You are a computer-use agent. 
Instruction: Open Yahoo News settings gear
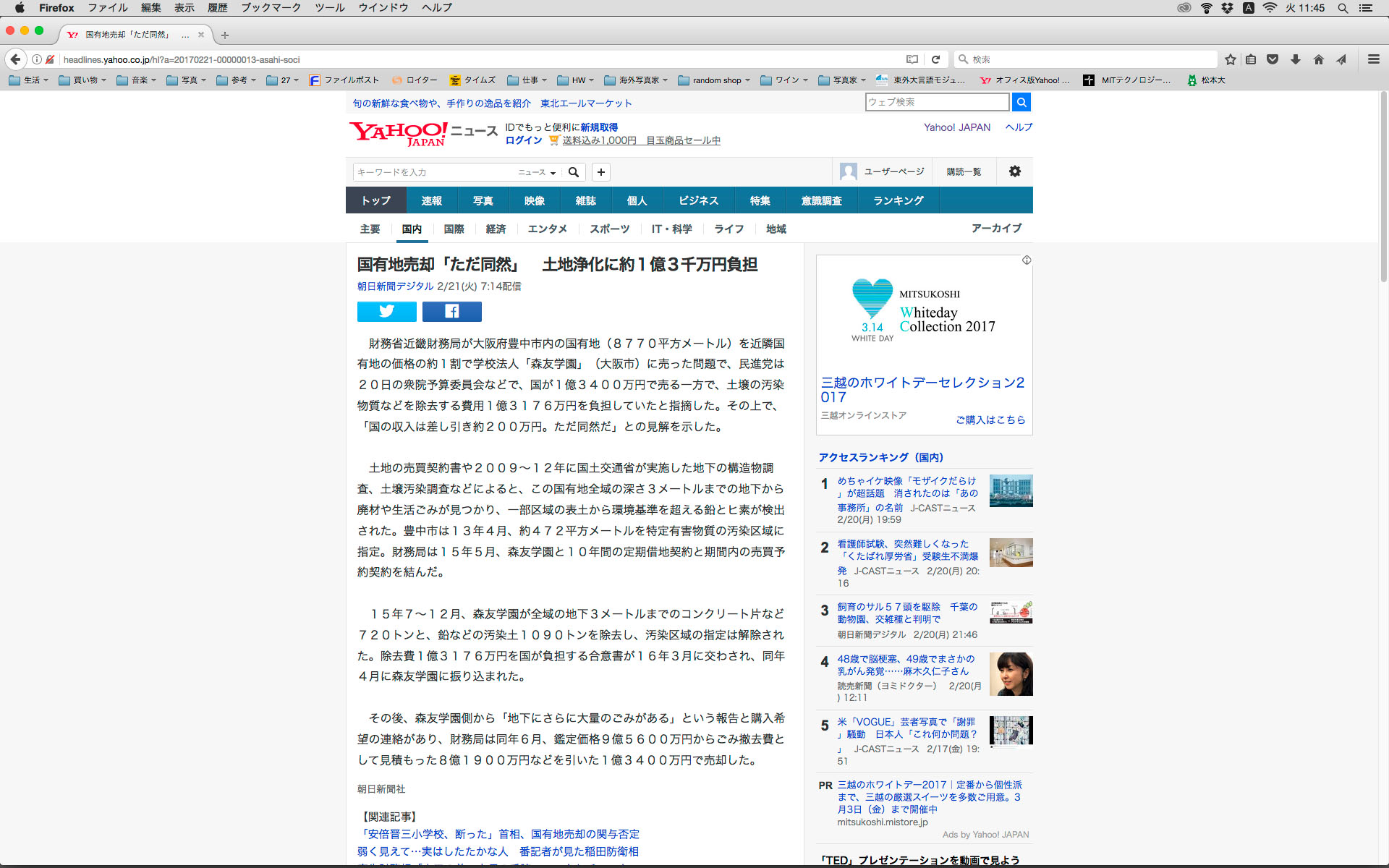(1014, 171)
